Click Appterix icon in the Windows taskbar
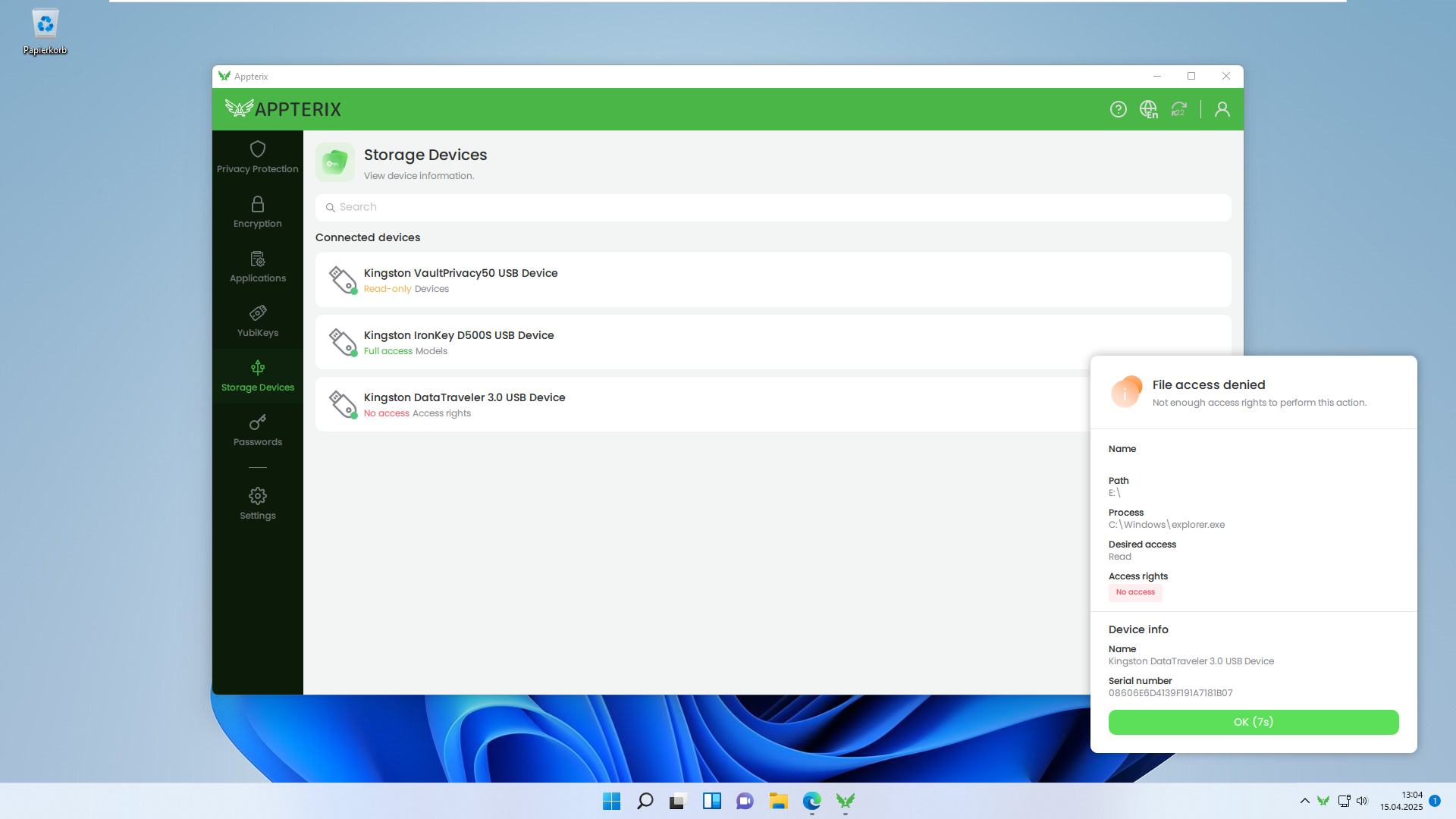Image resolution: width=1456 pixels, height=819 pixels. tap(845, 801)
